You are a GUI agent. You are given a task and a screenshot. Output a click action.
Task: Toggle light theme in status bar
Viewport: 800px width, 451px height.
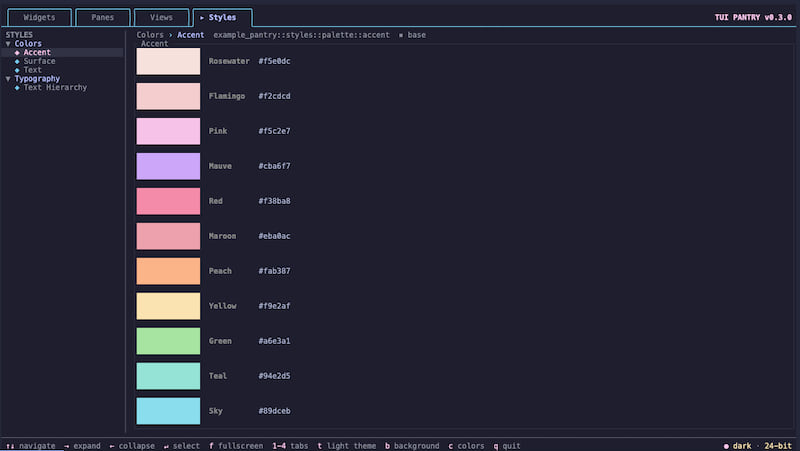pyautogui.click(x=346, y=446)
